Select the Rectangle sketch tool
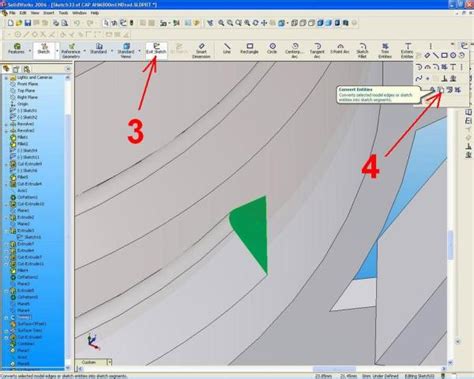The height and width of the screenshot is (379, 474). pos(249,49)
